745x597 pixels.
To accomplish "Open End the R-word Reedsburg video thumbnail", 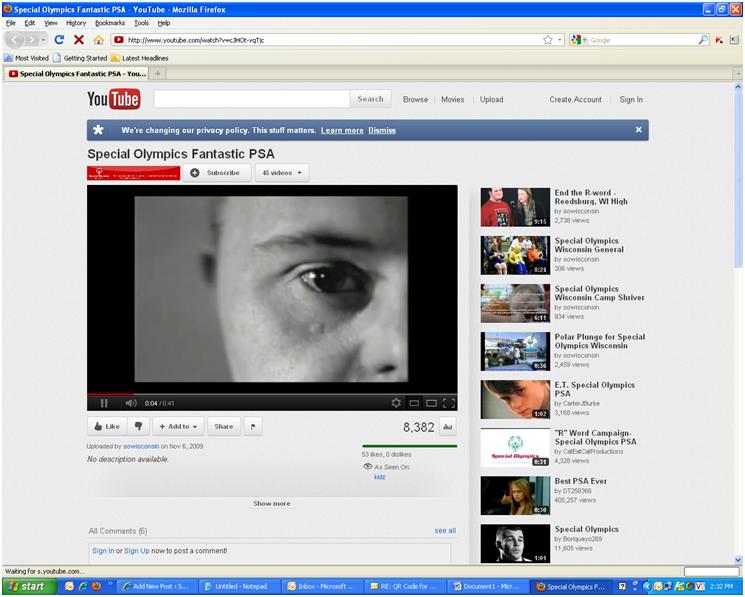I will click(x=515, y=207).
